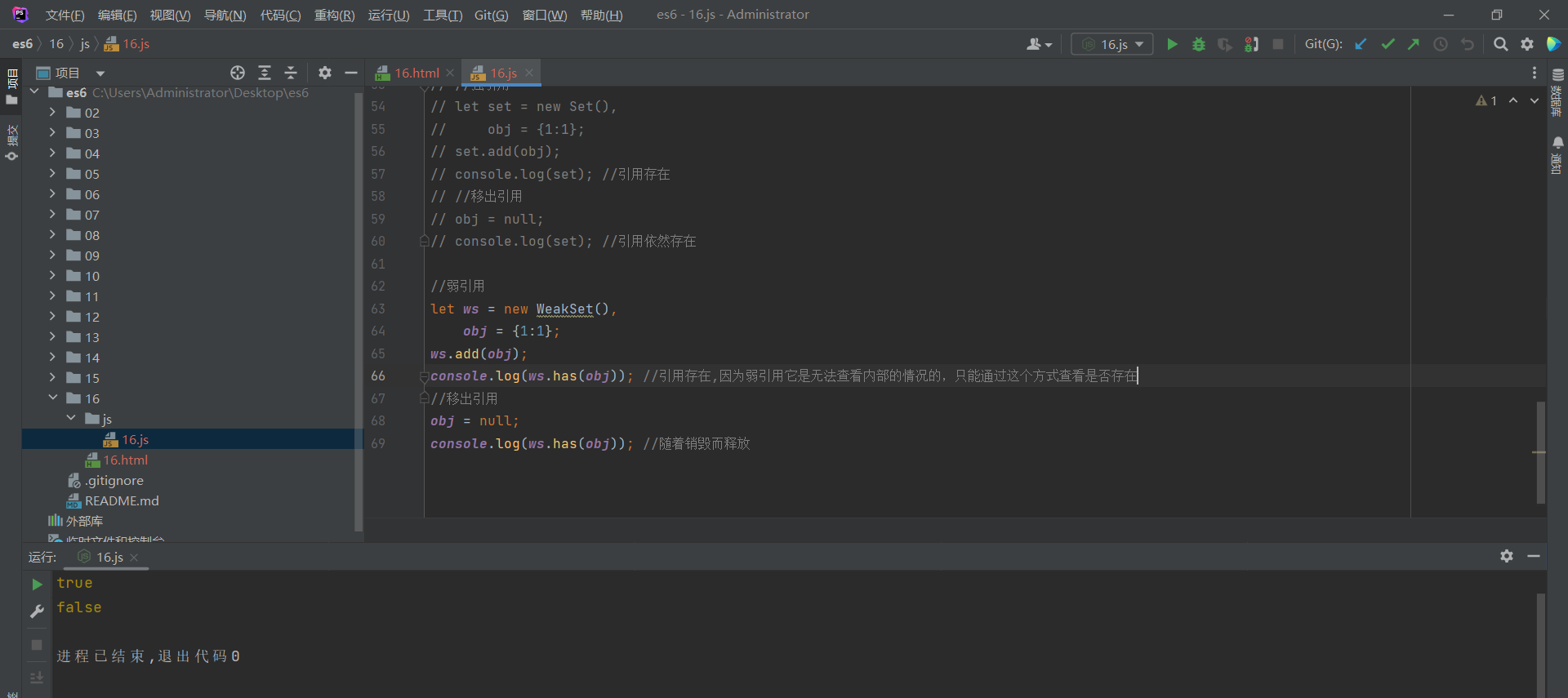1568x698 pixels.
Task: Open the 重构(R) menu
Action: coord(334,15)
